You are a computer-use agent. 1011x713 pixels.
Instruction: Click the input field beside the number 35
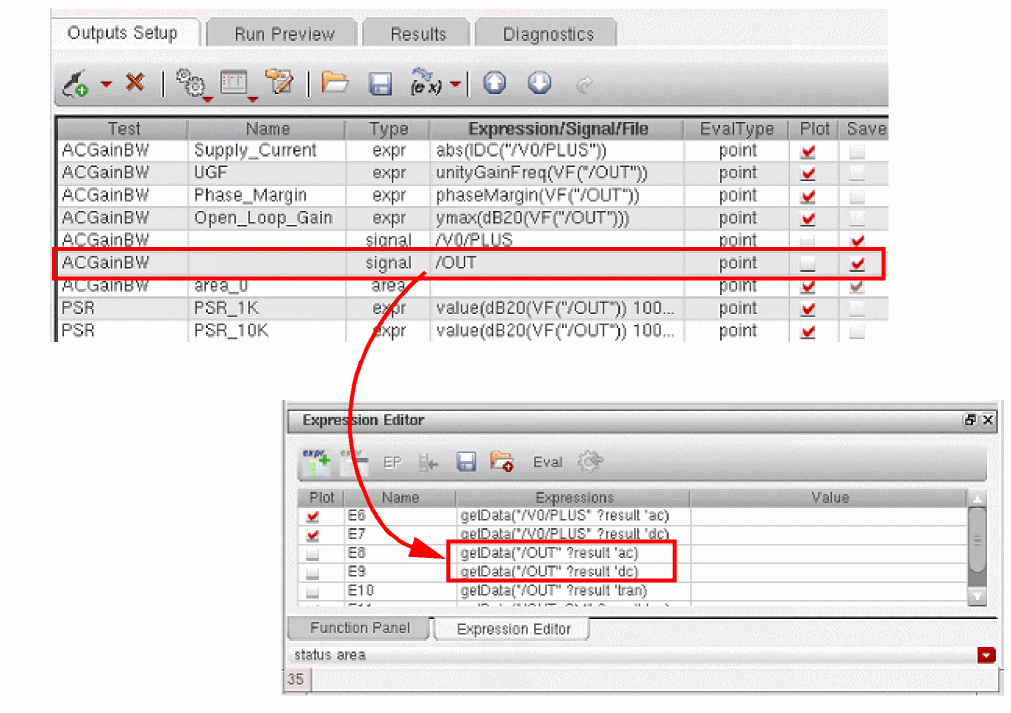656,679
